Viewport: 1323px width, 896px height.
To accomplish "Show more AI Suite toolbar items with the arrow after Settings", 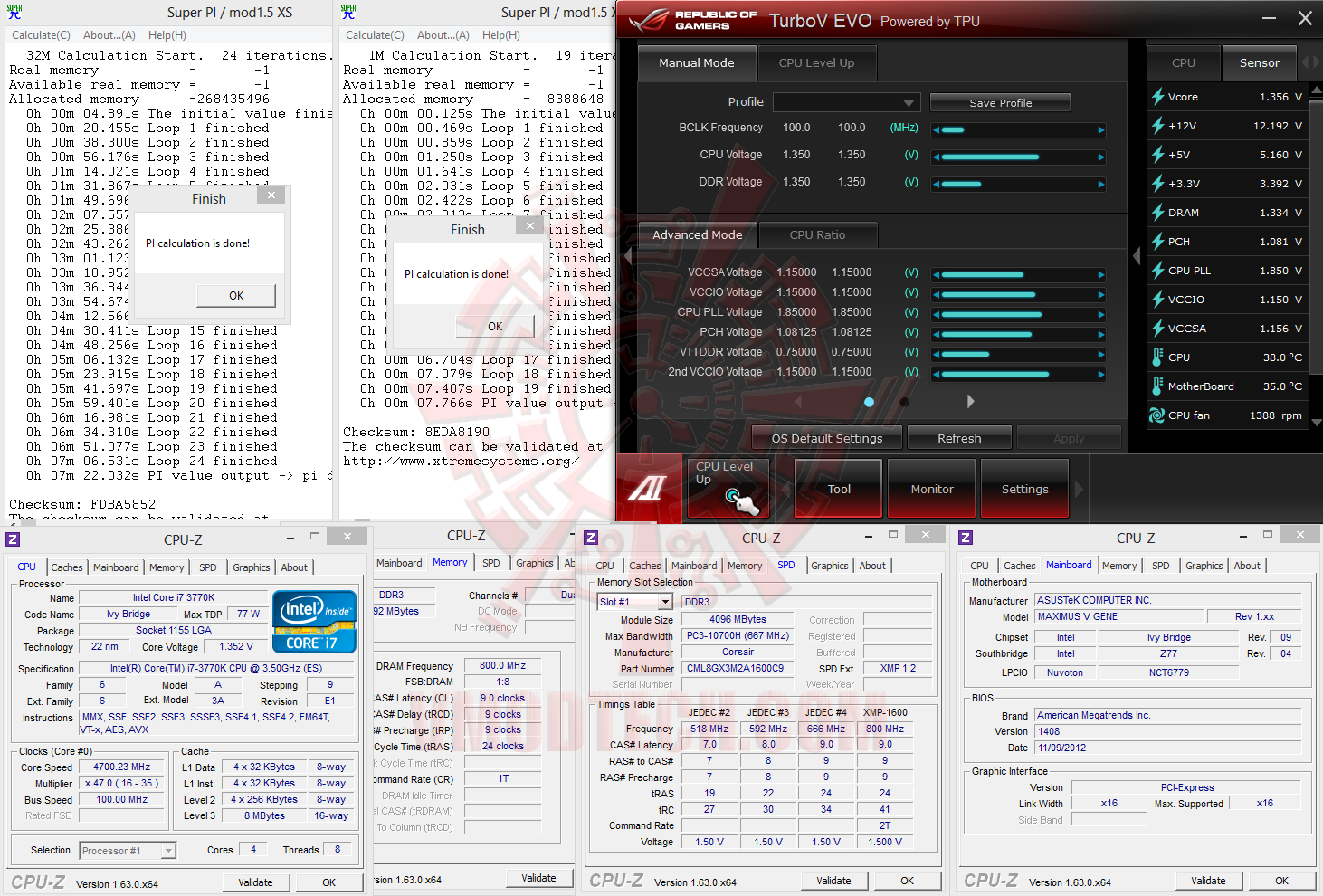I will (x=1078, y=489).
